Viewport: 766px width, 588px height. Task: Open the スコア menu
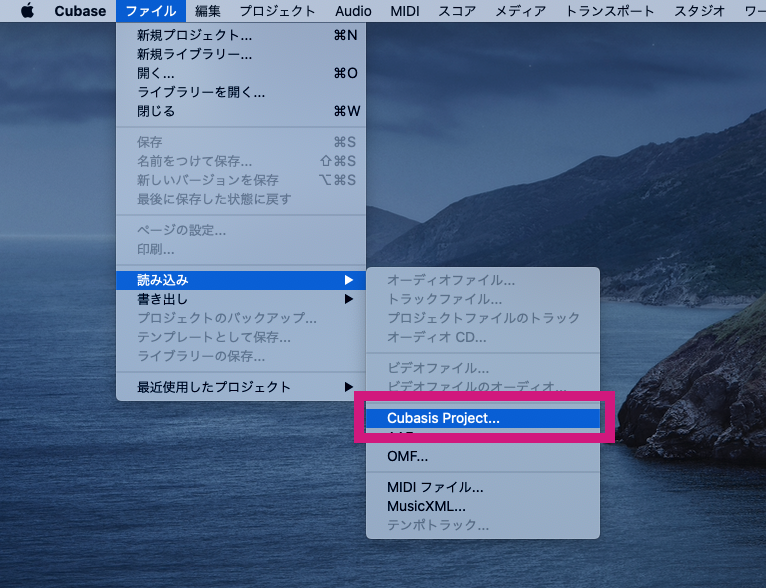pos(457,11)
